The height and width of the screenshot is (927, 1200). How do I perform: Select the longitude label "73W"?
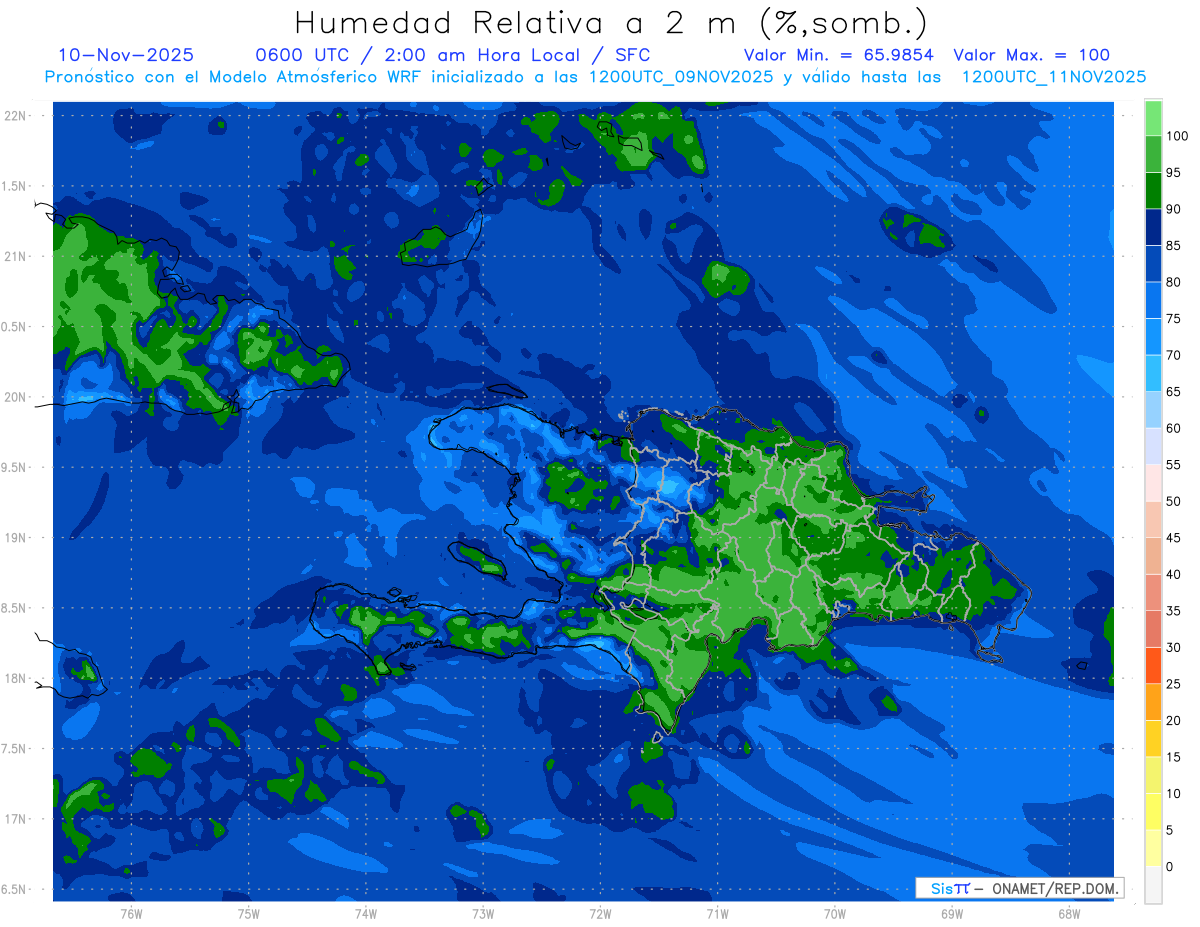coord(483,913)
